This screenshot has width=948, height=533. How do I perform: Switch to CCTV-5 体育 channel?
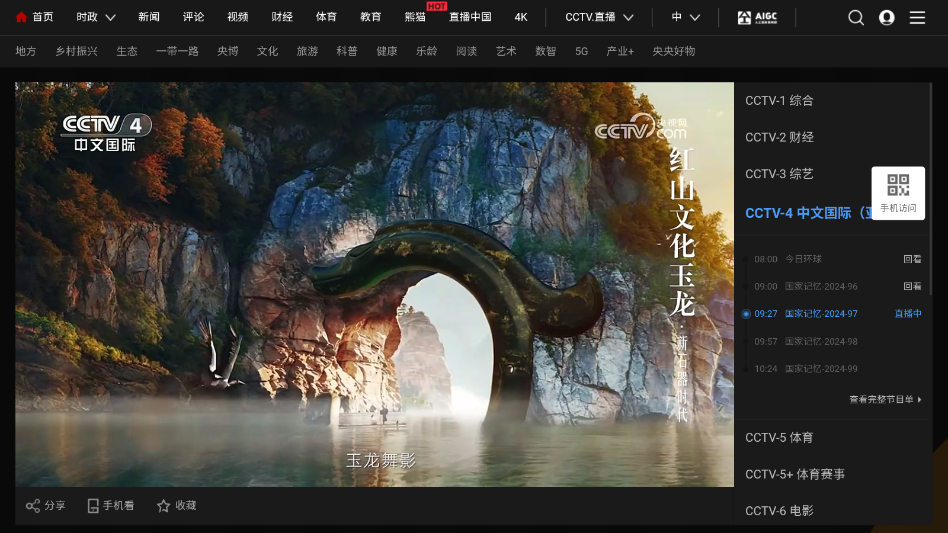click(x=779, y=438)
